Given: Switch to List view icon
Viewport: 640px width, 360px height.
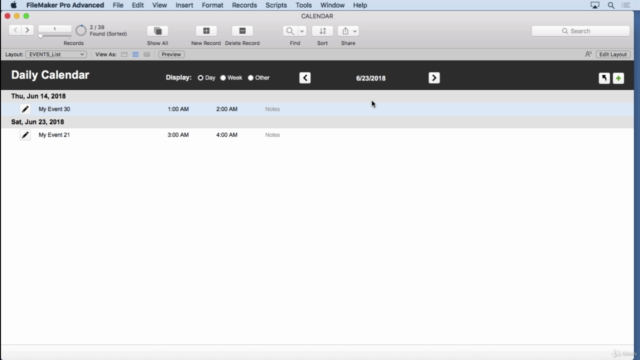Looking at the screenshot, I should click(x=136, y=54).
